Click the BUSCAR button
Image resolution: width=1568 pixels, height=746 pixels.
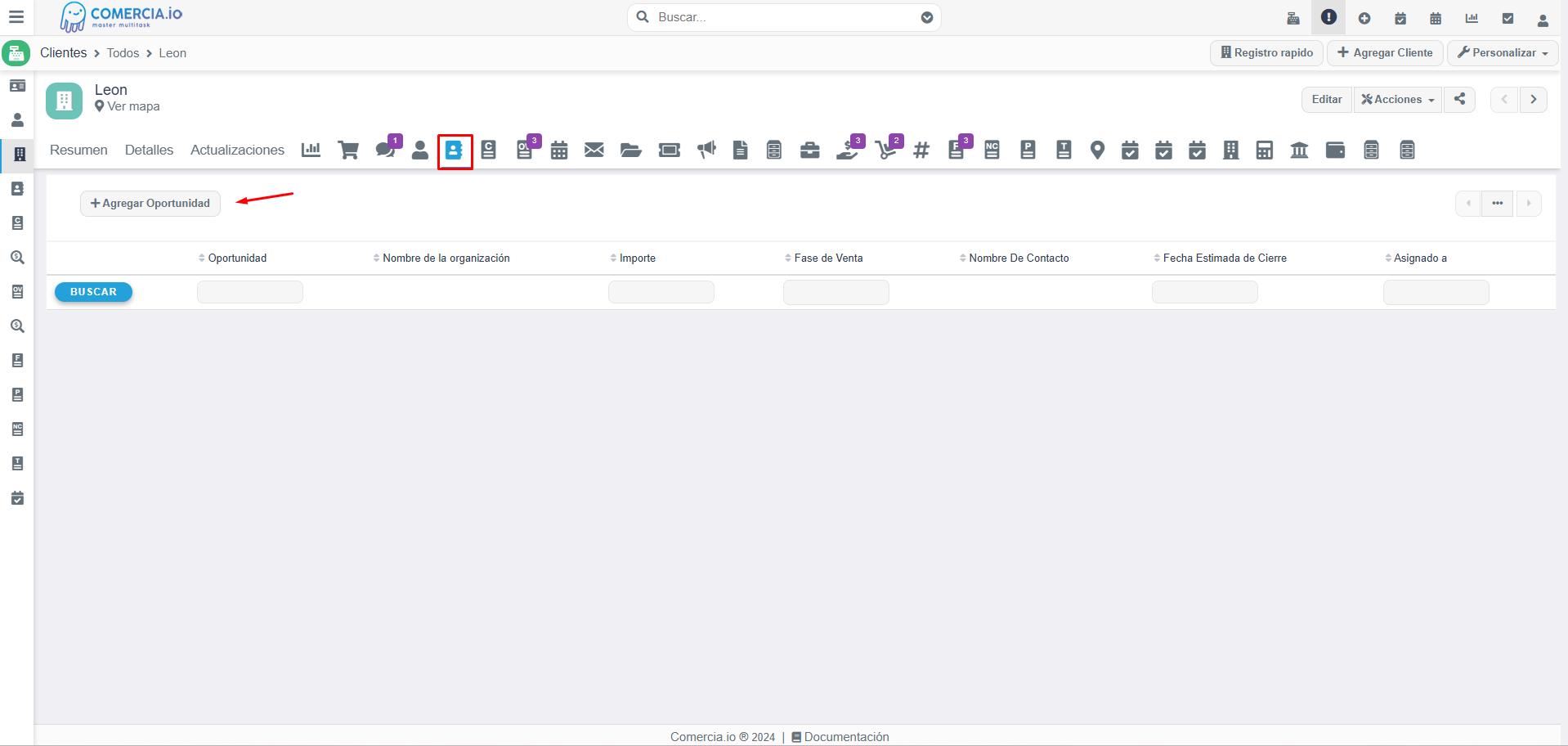[x=93, y=292]
